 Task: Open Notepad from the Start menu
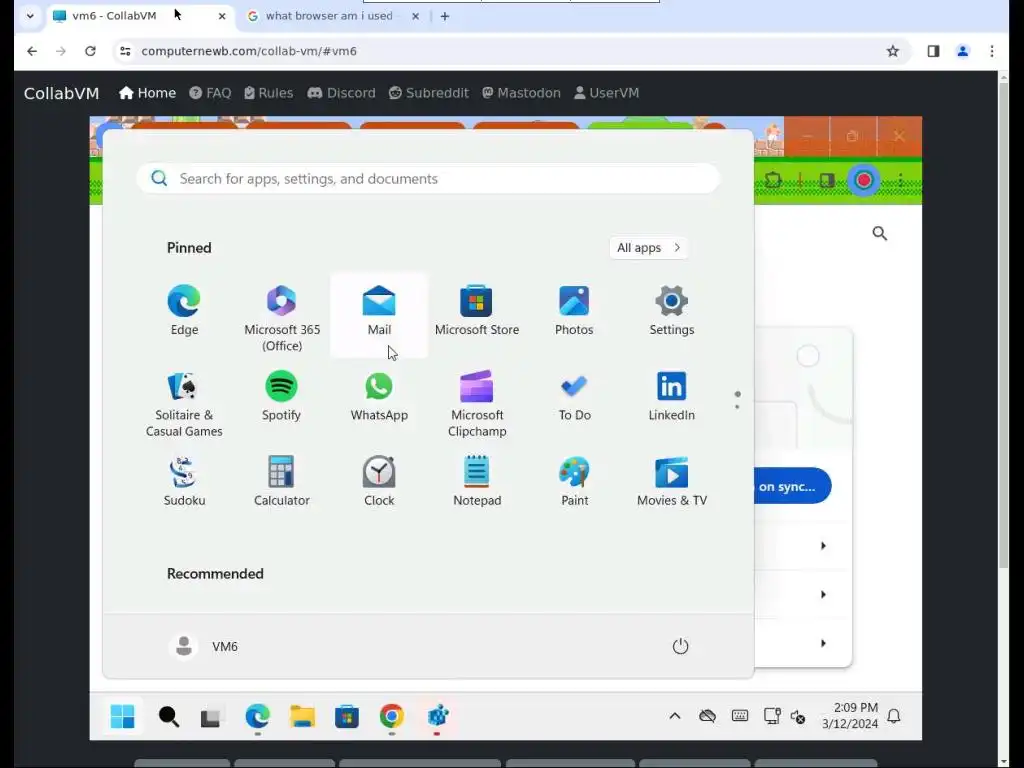click(x=477, y=482)
